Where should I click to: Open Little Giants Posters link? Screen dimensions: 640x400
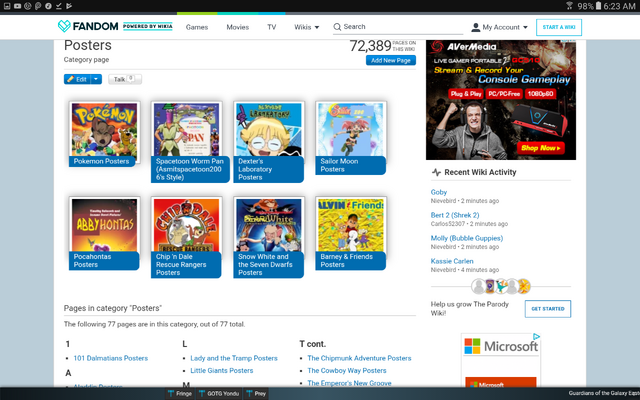pos(222,371)
